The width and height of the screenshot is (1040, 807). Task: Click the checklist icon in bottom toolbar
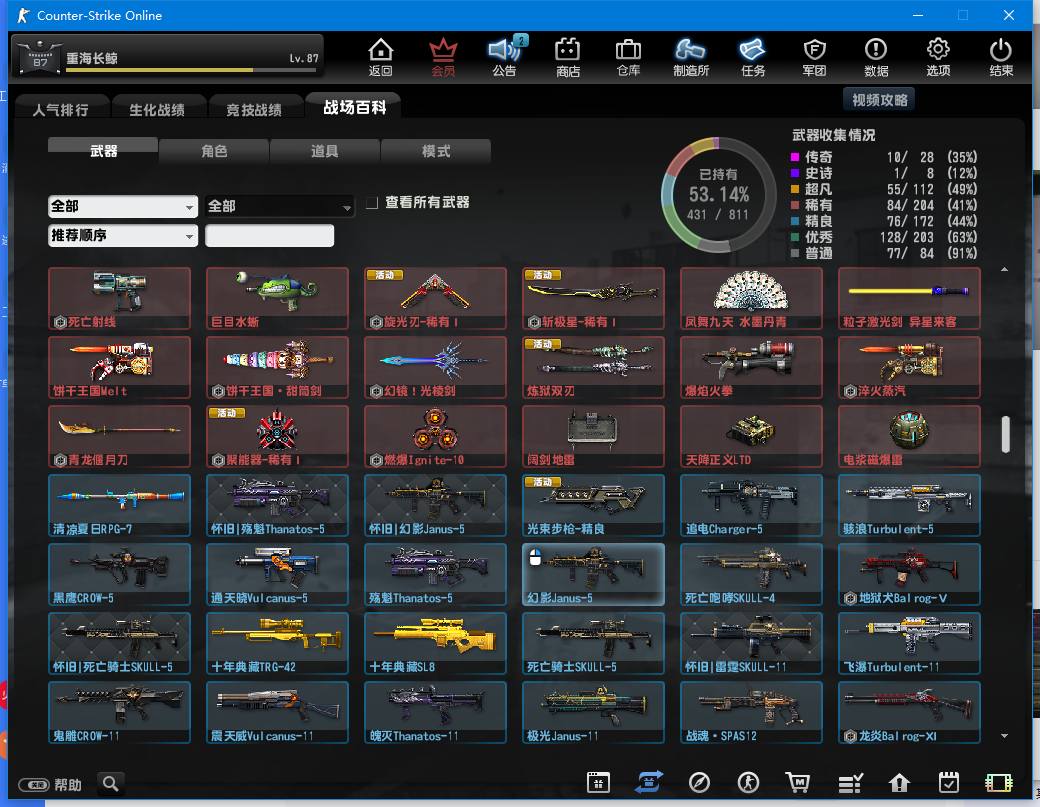click(x=850, y=783)
